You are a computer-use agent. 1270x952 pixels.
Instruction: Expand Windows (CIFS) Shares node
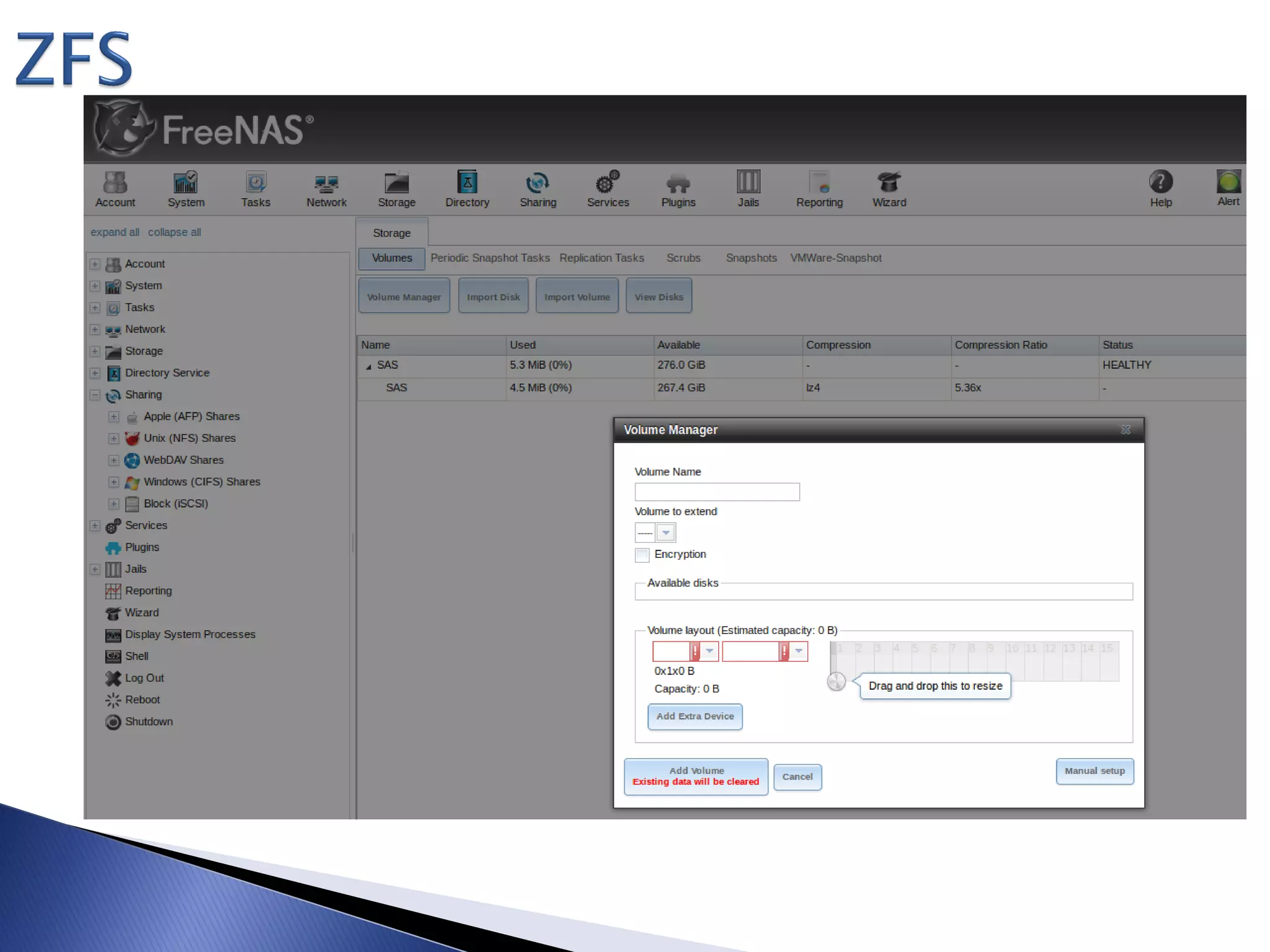pyautogui.click(x=113, y=482)
